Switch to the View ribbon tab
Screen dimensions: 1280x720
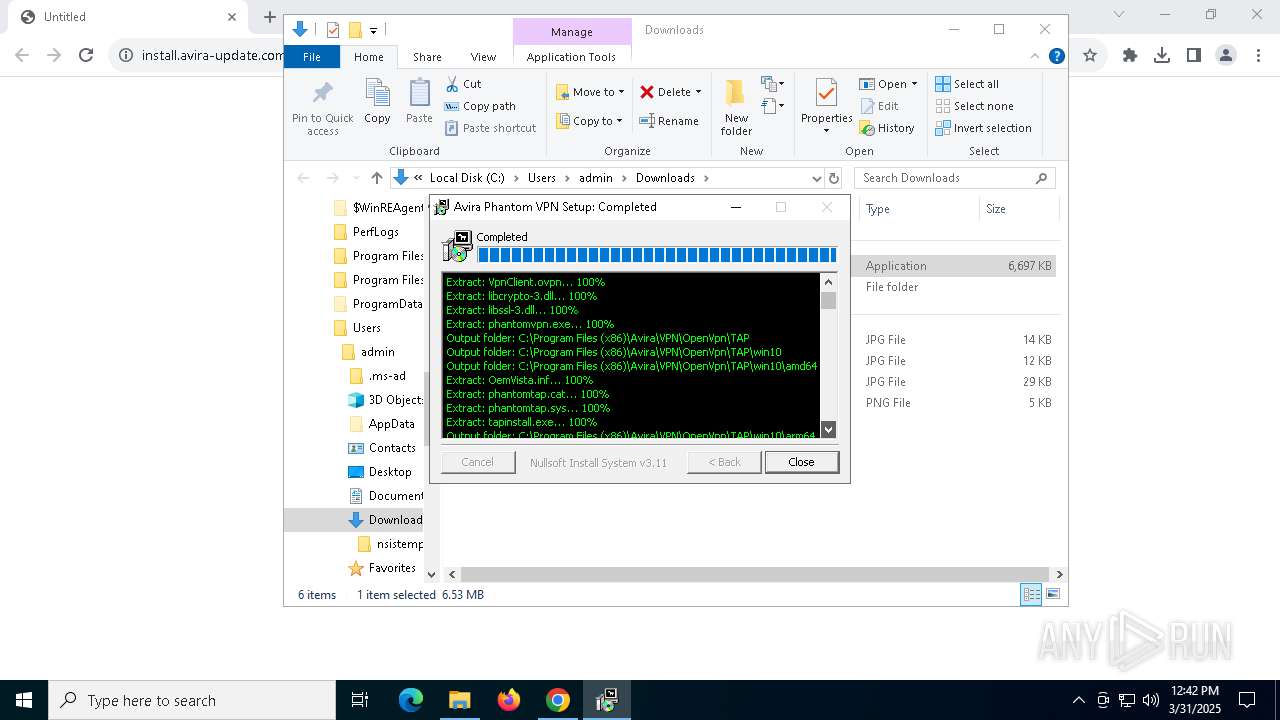pyautogui.click(x=483, y=57)
